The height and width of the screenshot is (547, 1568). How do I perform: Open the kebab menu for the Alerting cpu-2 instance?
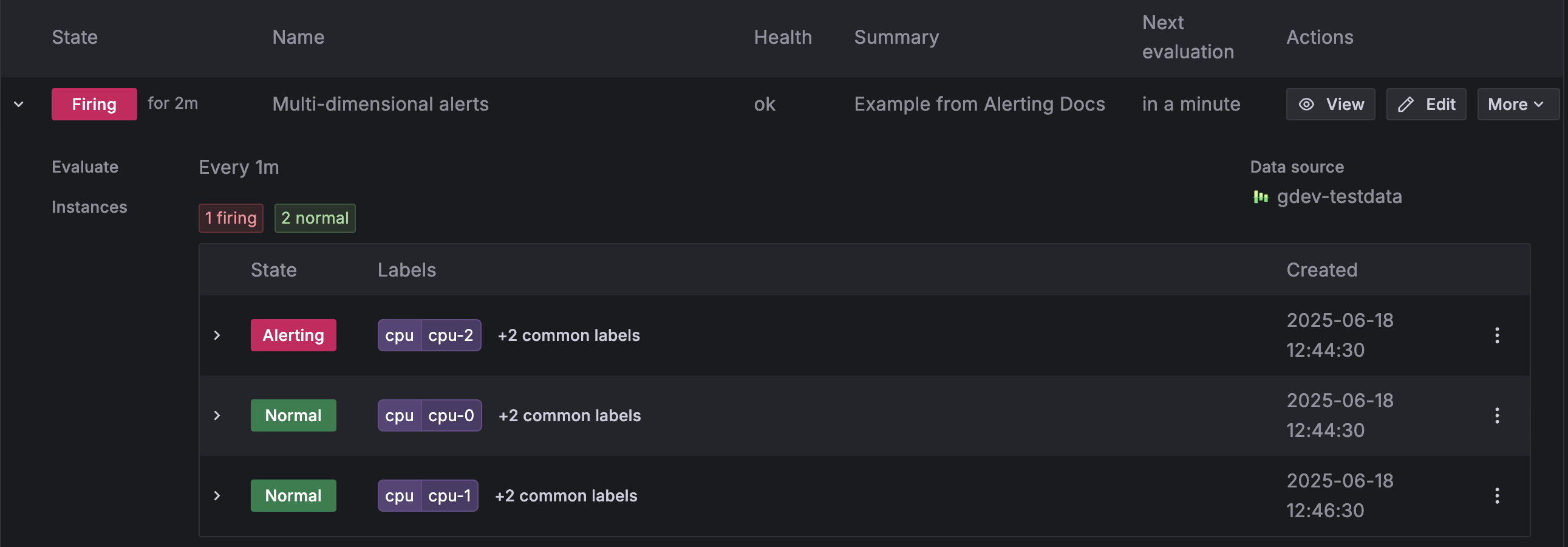point(1498,335)
